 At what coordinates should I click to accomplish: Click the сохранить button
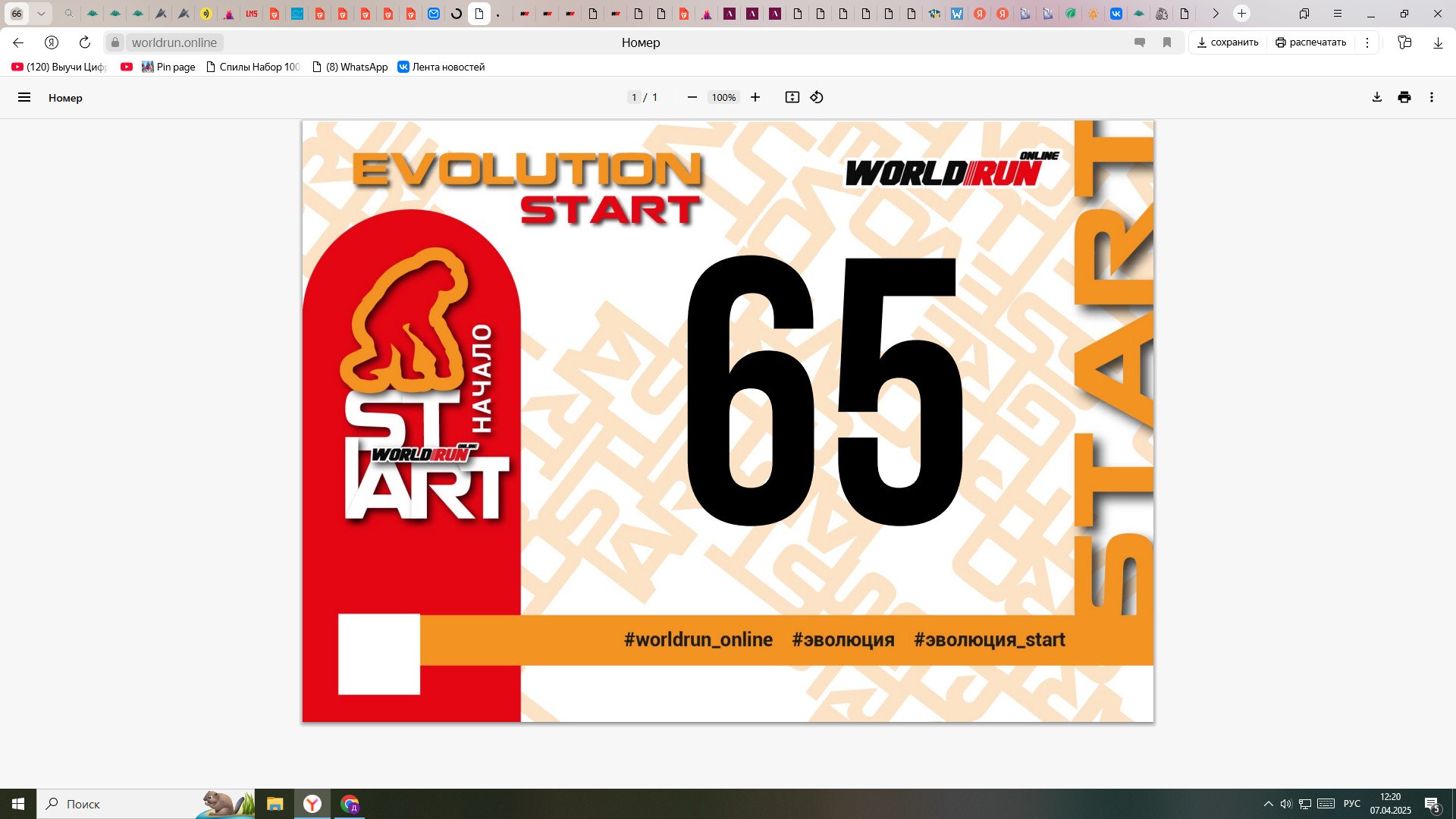pyautogui.click(x=1228, y=42)
